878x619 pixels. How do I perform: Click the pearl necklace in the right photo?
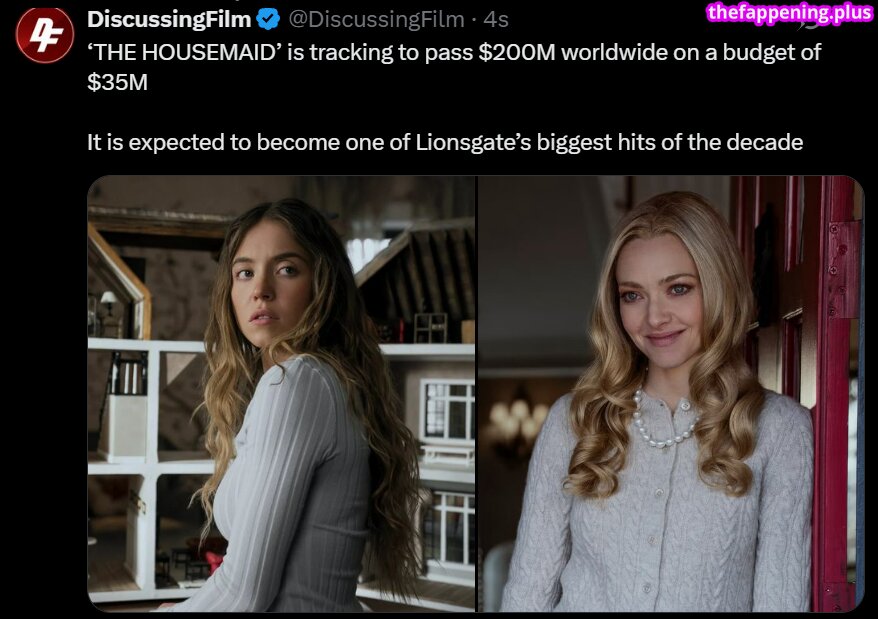coord(664,421)
